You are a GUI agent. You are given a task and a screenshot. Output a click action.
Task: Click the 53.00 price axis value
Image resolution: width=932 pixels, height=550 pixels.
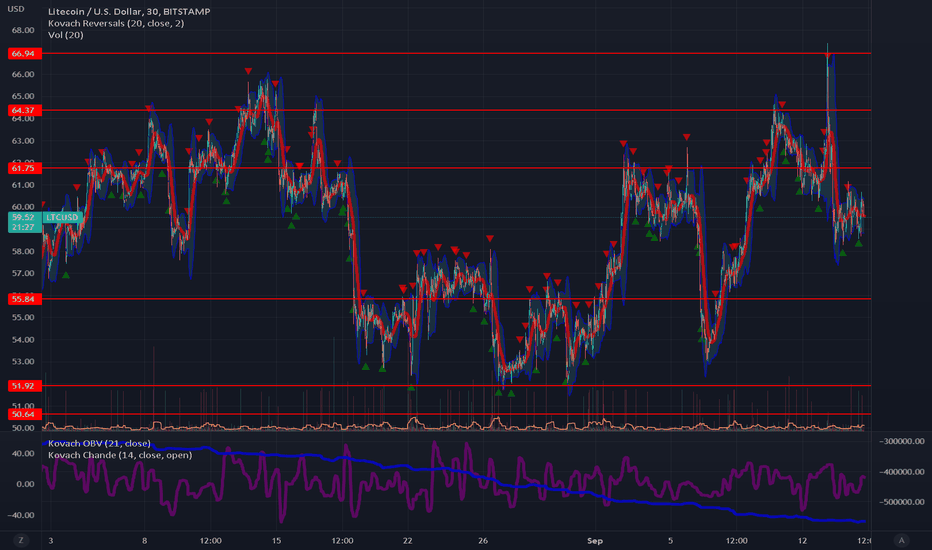click(23, 362)
